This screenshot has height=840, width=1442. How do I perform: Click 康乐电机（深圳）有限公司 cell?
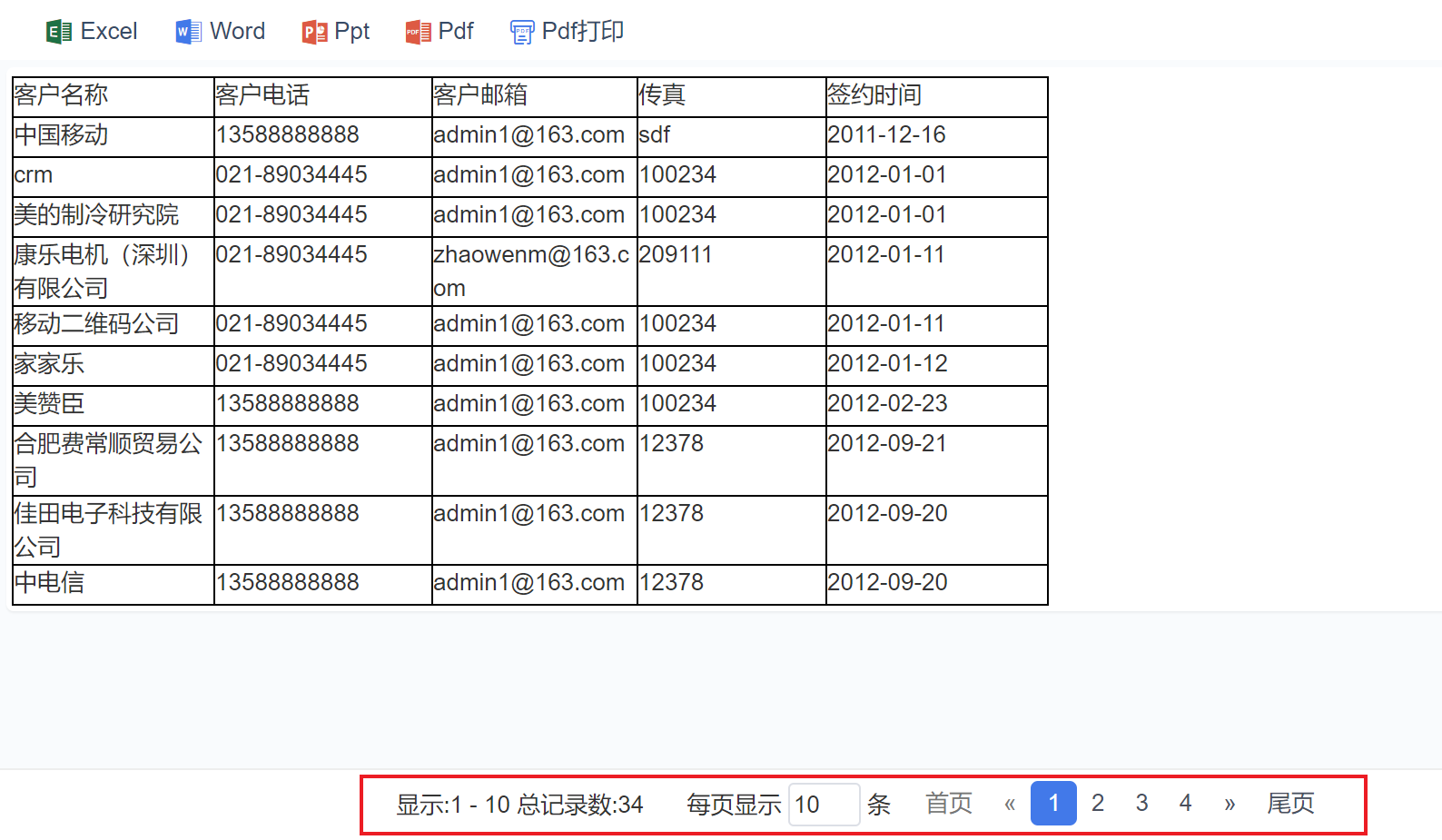click(114, 272)
